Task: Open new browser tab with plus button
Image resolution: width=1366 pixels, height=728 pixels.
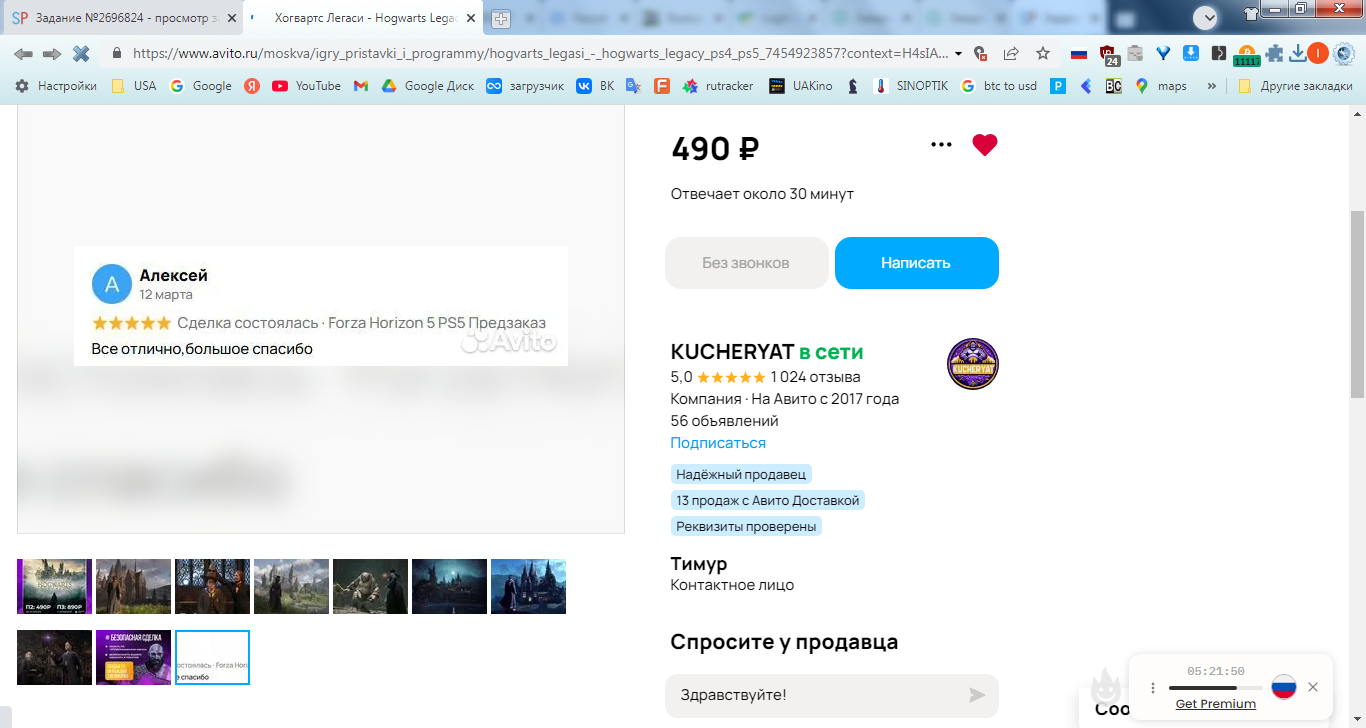Action: [x=501, y=19]
